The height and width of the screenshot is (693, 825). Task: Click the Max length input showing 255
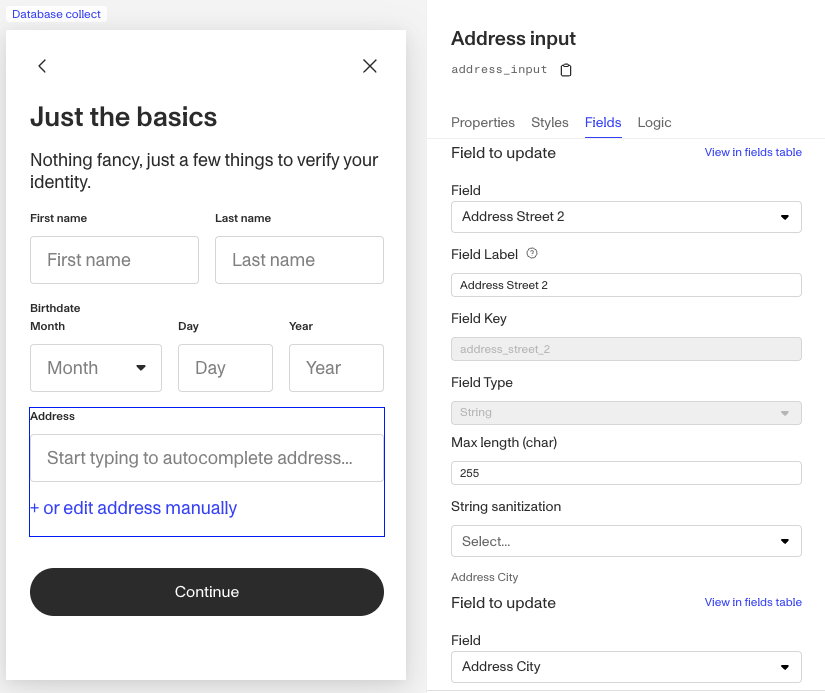coord(626,472)
